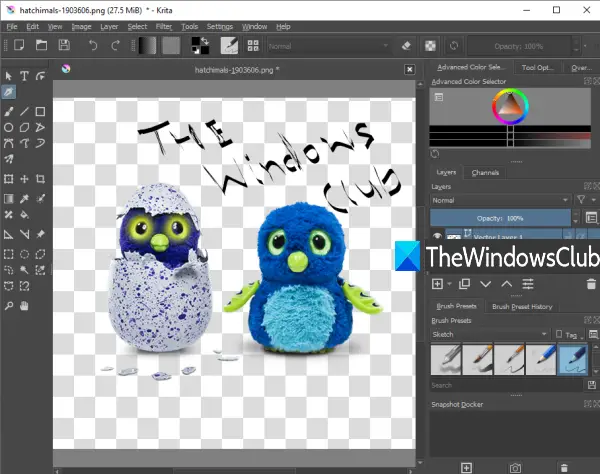Open the Fill Gradients button in toolbar
Image resolution: width=600 pixels, height=474 pixels.
tap(147, 46)
